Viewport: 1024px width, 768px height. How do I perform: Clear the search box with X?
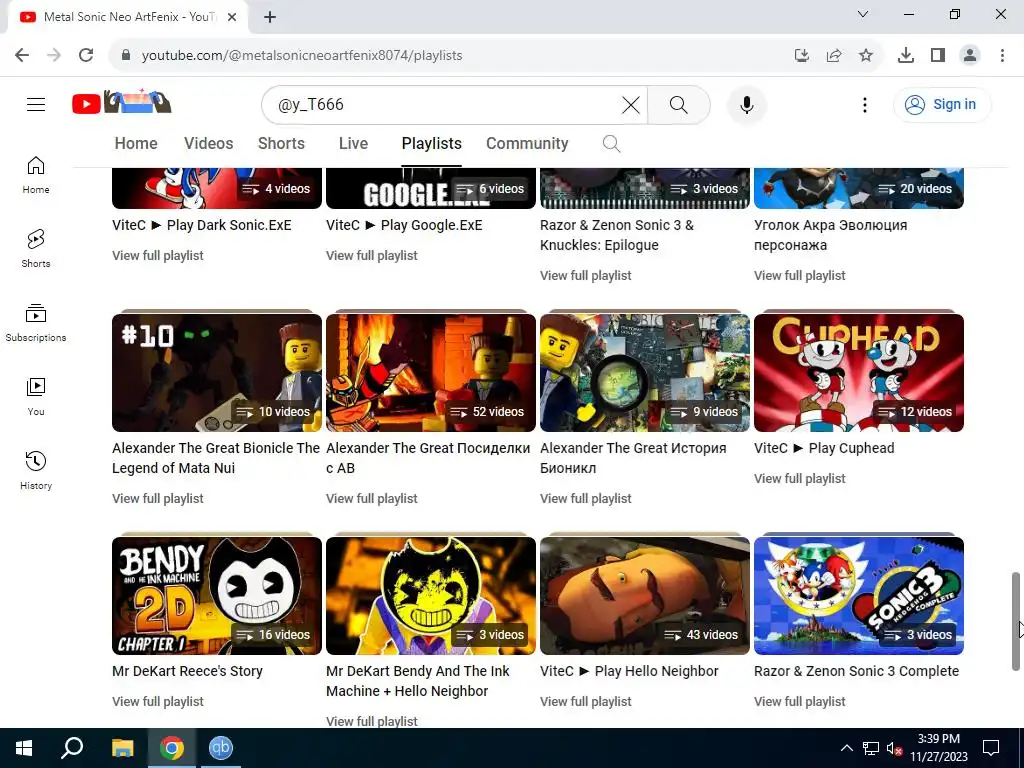pos(630,104)
